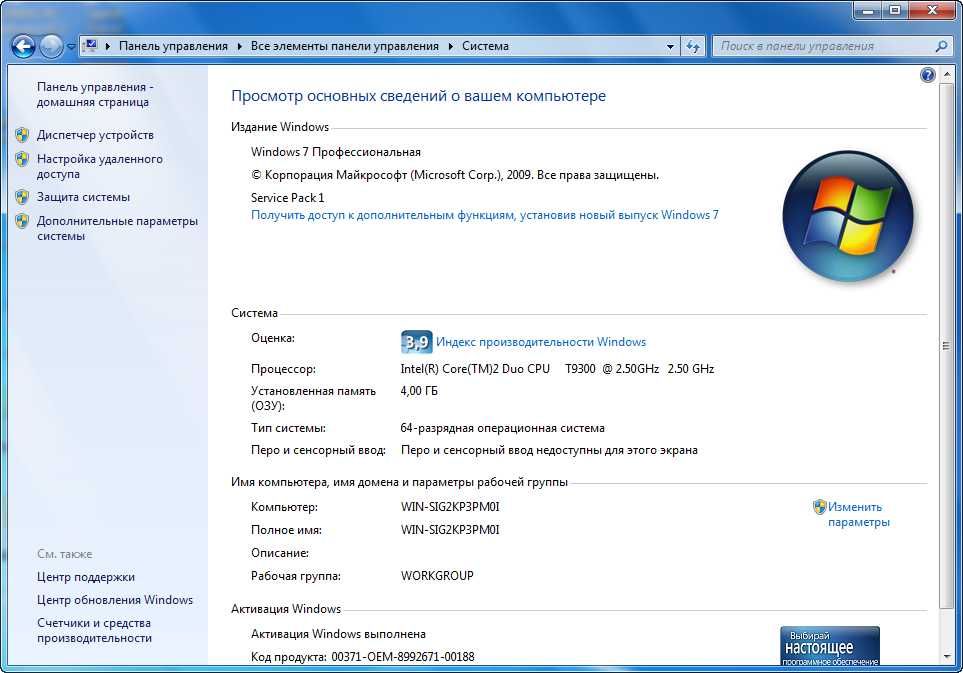
Task: Click Изменить параметры link
Action: 859,515
